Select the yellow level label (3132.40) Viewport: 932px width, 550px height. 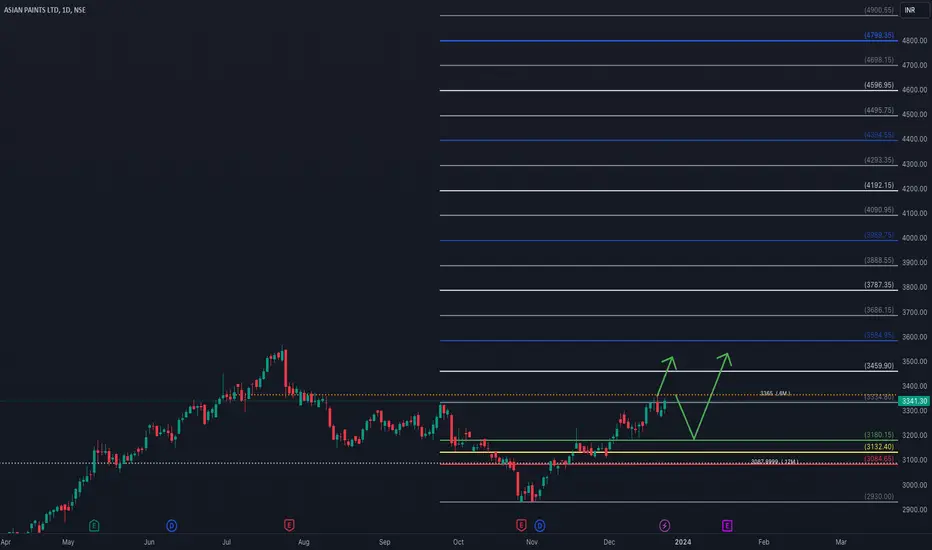879,447
